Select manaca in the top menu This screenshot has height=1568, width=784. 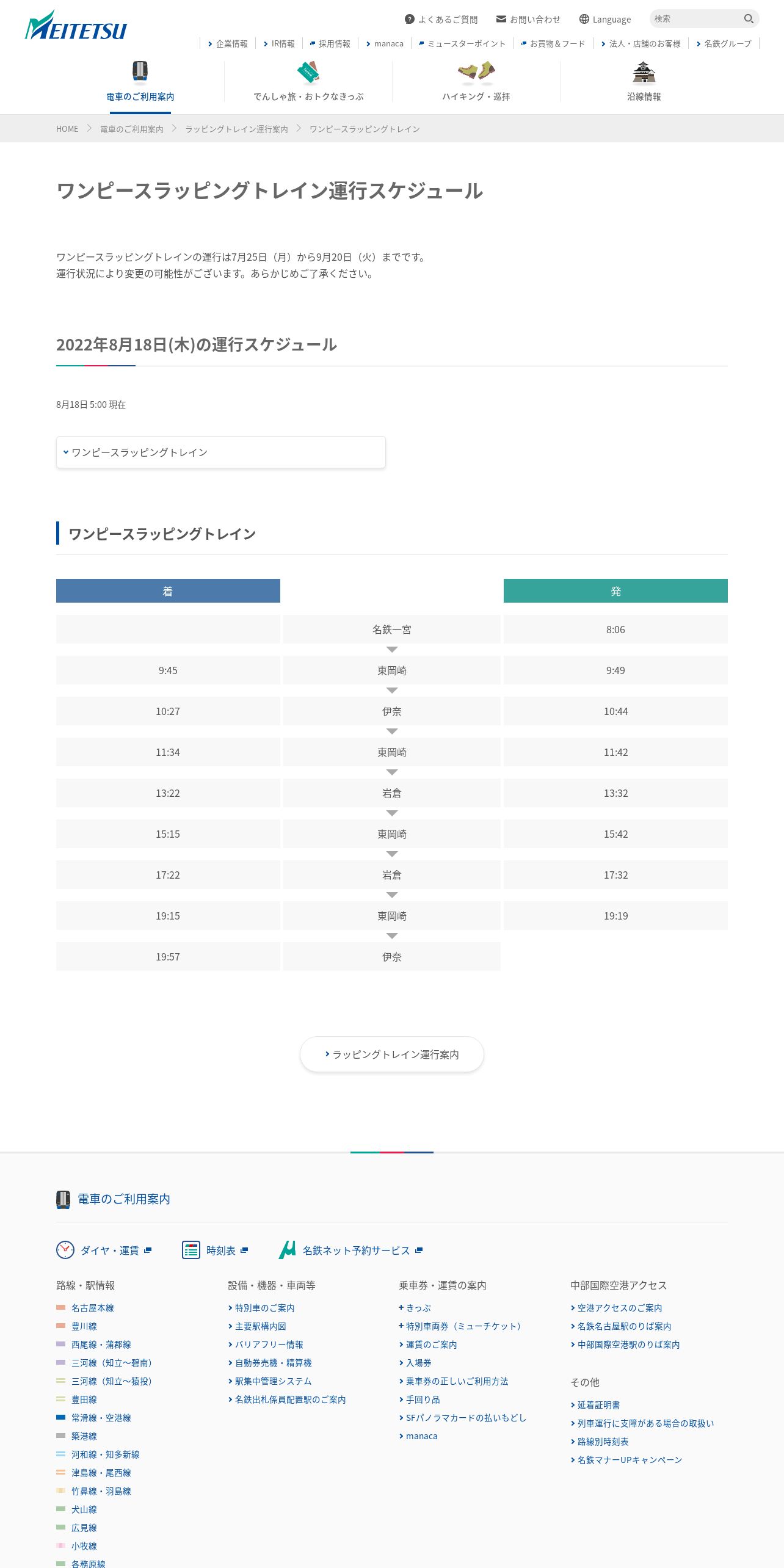pos(385,44)
